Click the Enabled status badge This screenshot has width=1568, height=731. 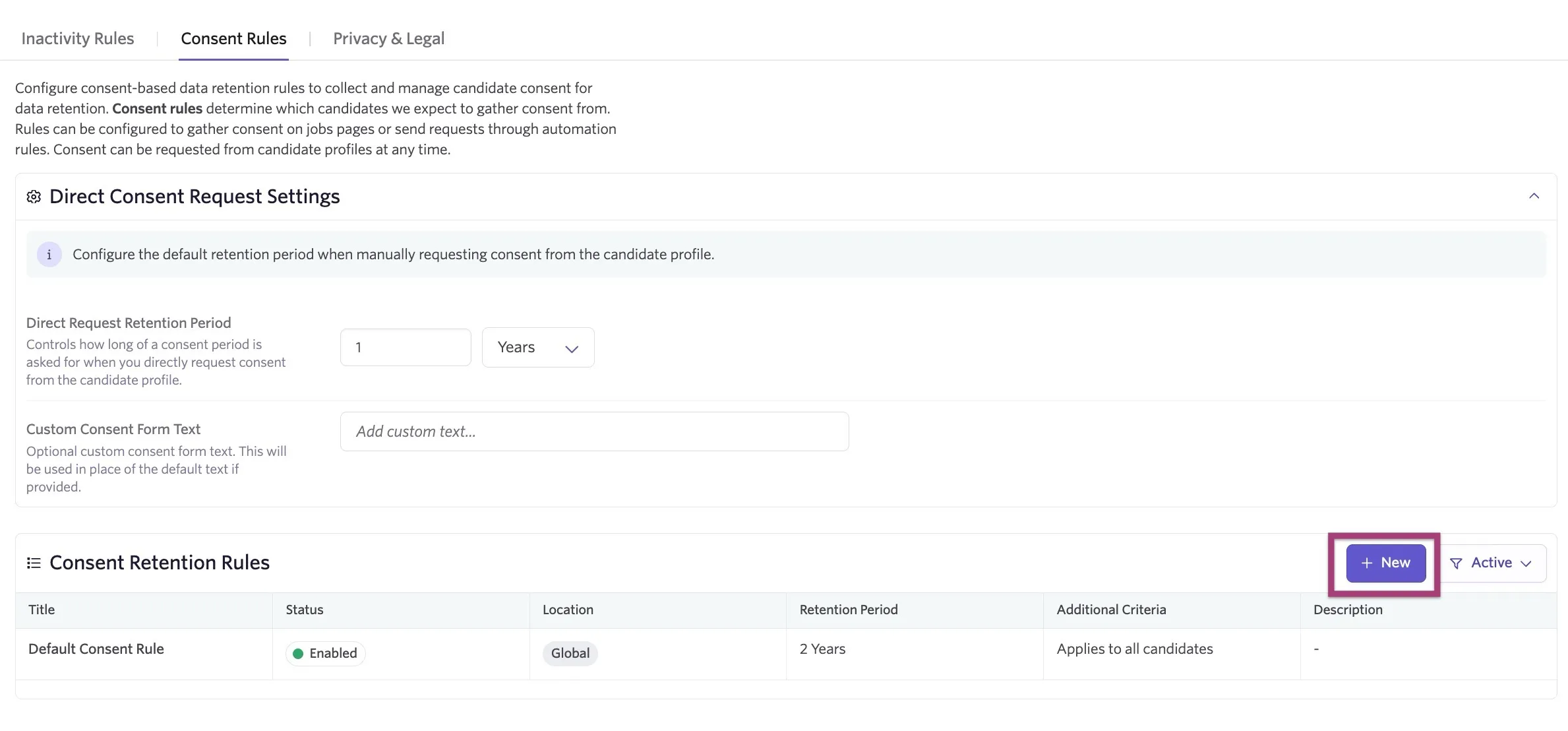click(x=325, y=653)
